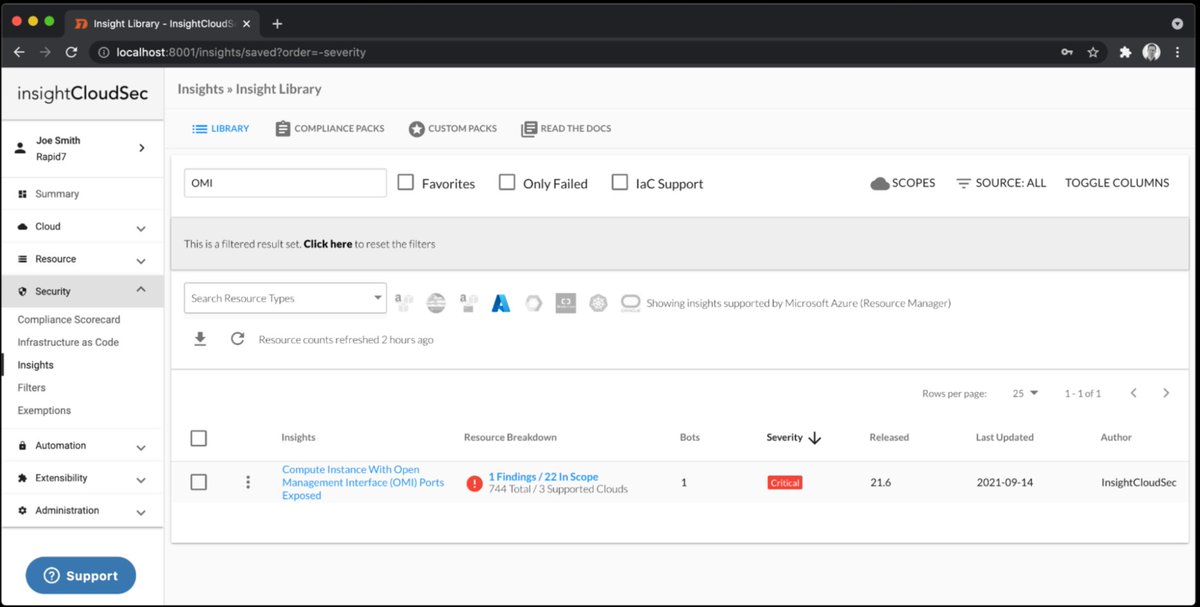Enable the Favorites checkbox
Viewport: 1200px width, 607px height.
tap(406, 182)
